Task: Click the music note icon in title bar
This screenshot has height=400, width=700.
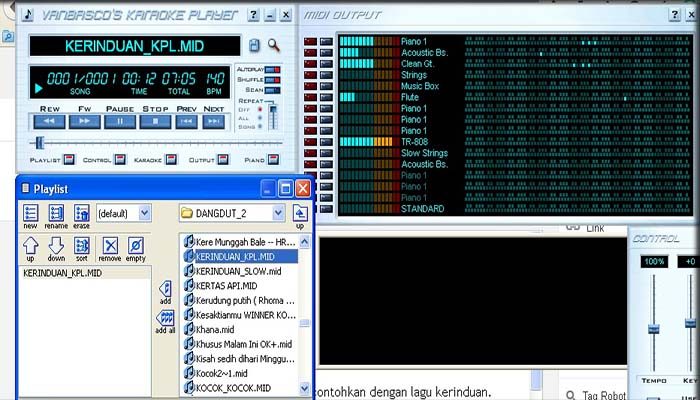Action: [28, 15]
